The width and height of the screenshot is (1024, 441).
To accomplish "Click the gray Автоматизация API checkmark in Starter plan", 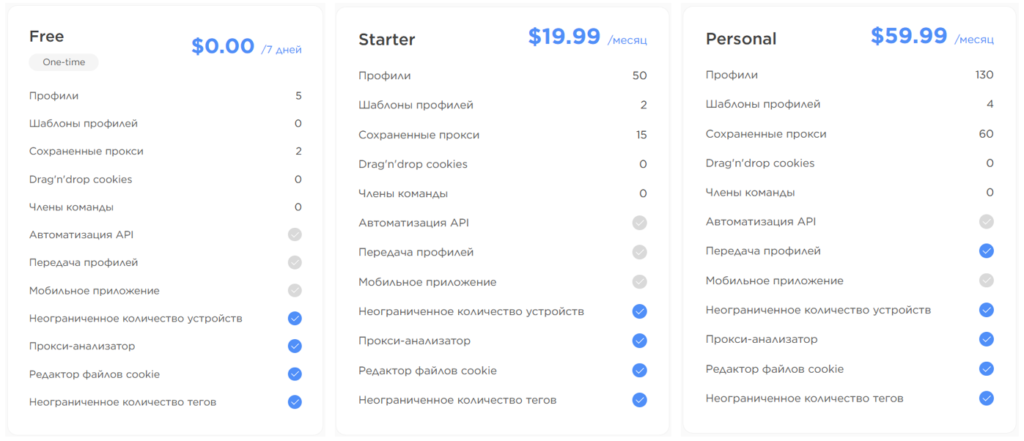I will click(x=639, y=223).
